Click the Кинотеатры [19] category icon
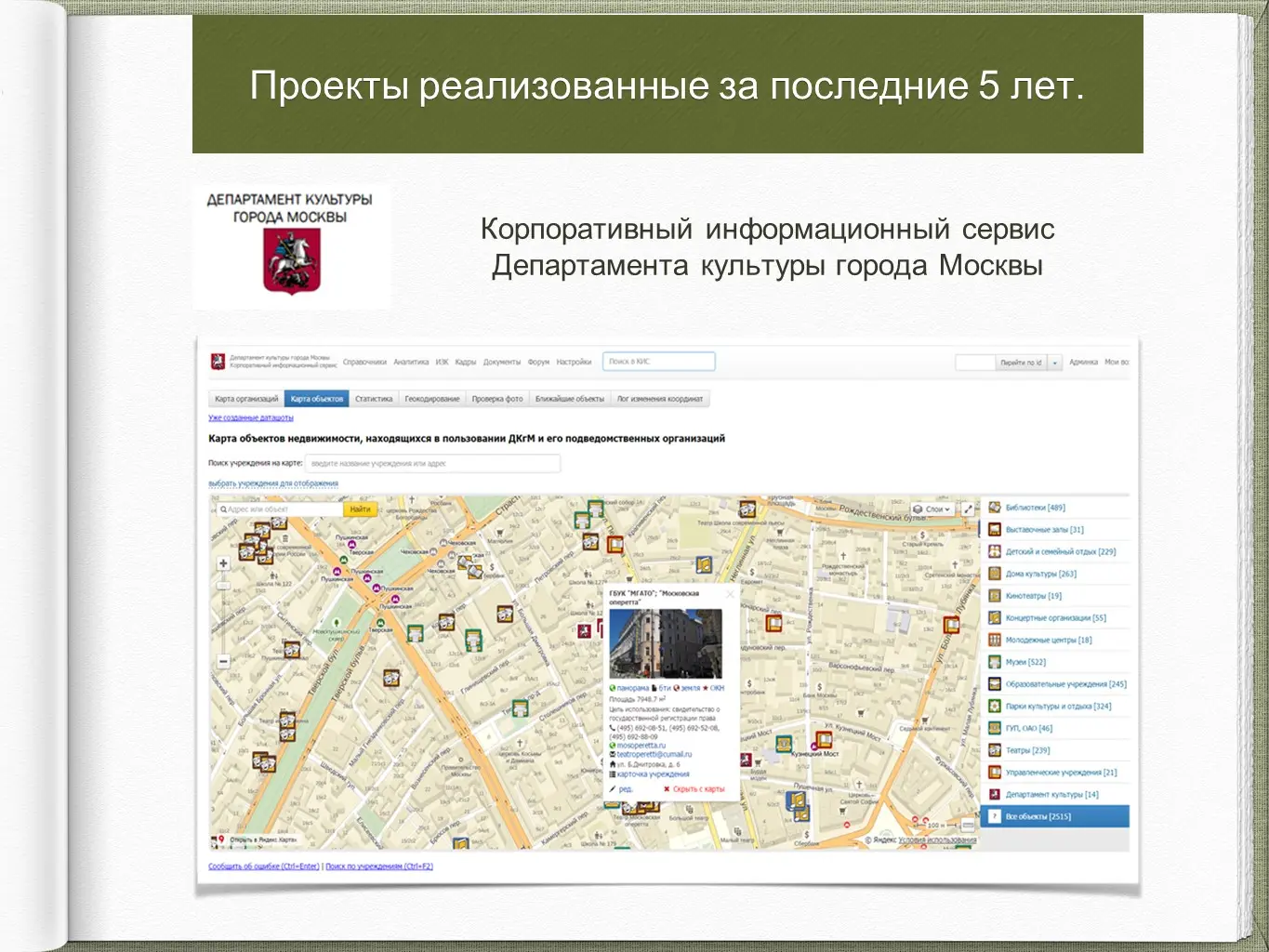The height and width of the screenshot is (952, 1269). click(994, 596)
